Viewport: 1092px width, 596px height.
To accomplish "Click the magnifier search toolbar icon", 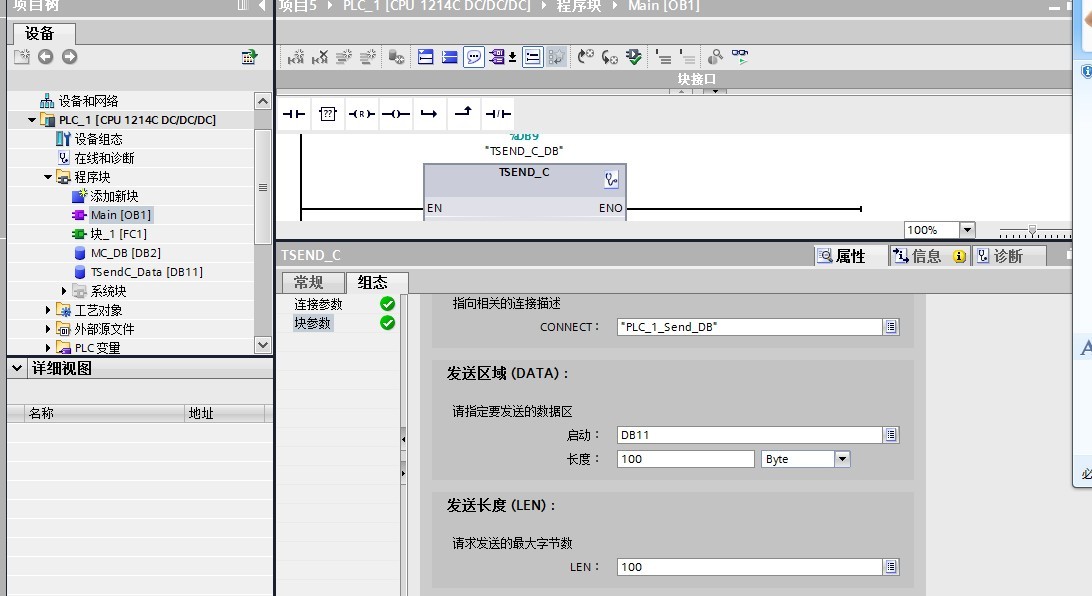I will click(x=715, y=57).
